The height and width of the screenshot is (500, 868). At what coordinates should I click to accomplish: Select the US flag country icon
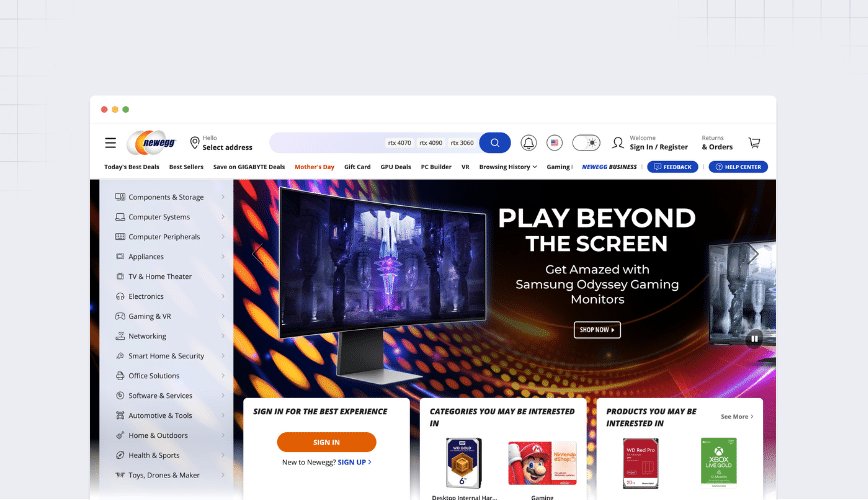[x=555, y=143]
